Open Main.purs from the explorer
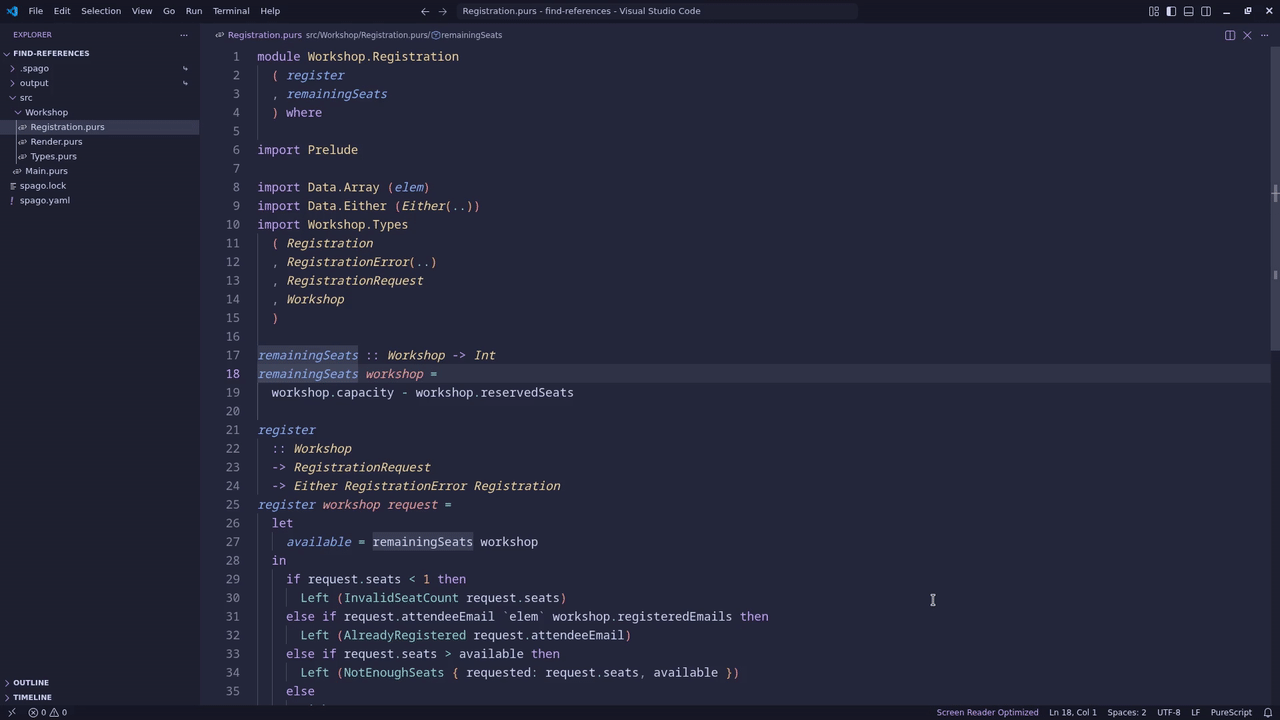 100,171
